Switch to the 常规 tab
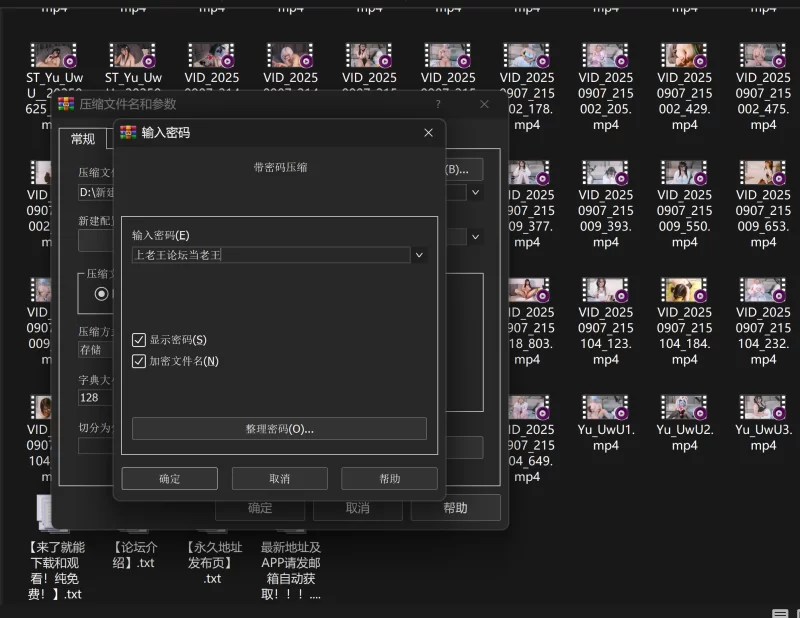 83,139
